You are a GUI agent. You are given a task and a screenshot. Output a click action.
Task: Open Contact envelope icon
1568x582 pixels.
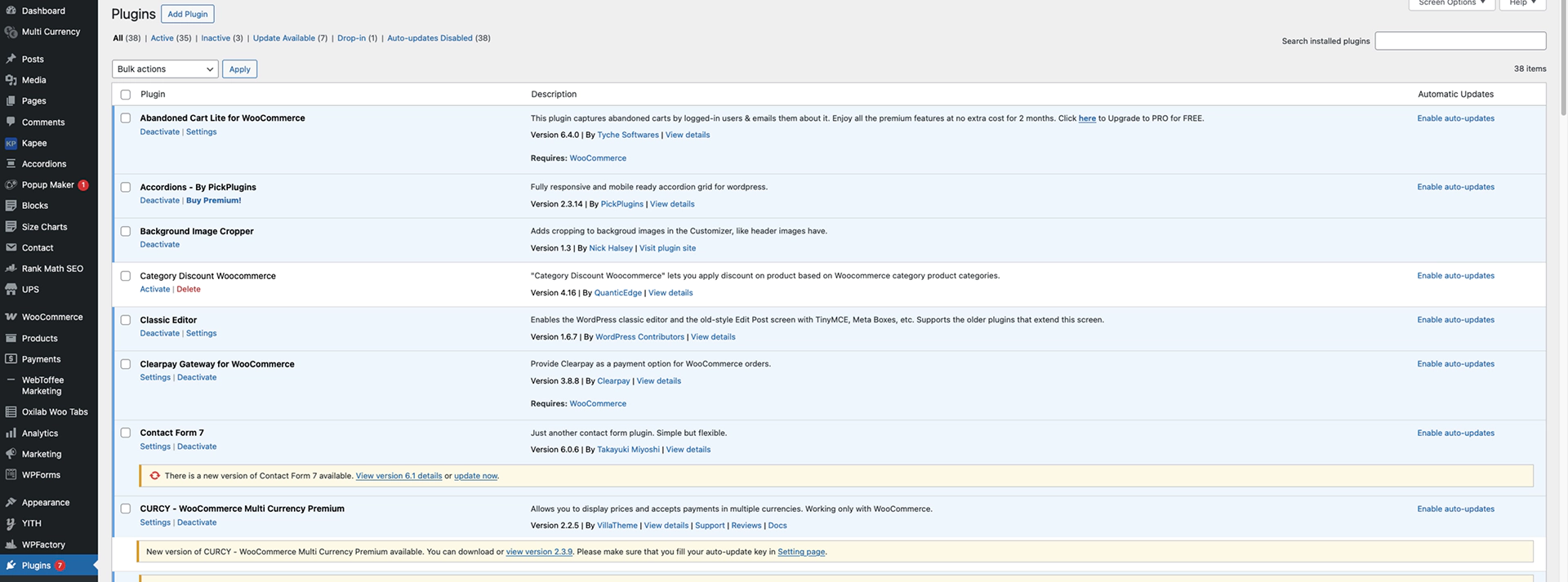click(11, 248)
